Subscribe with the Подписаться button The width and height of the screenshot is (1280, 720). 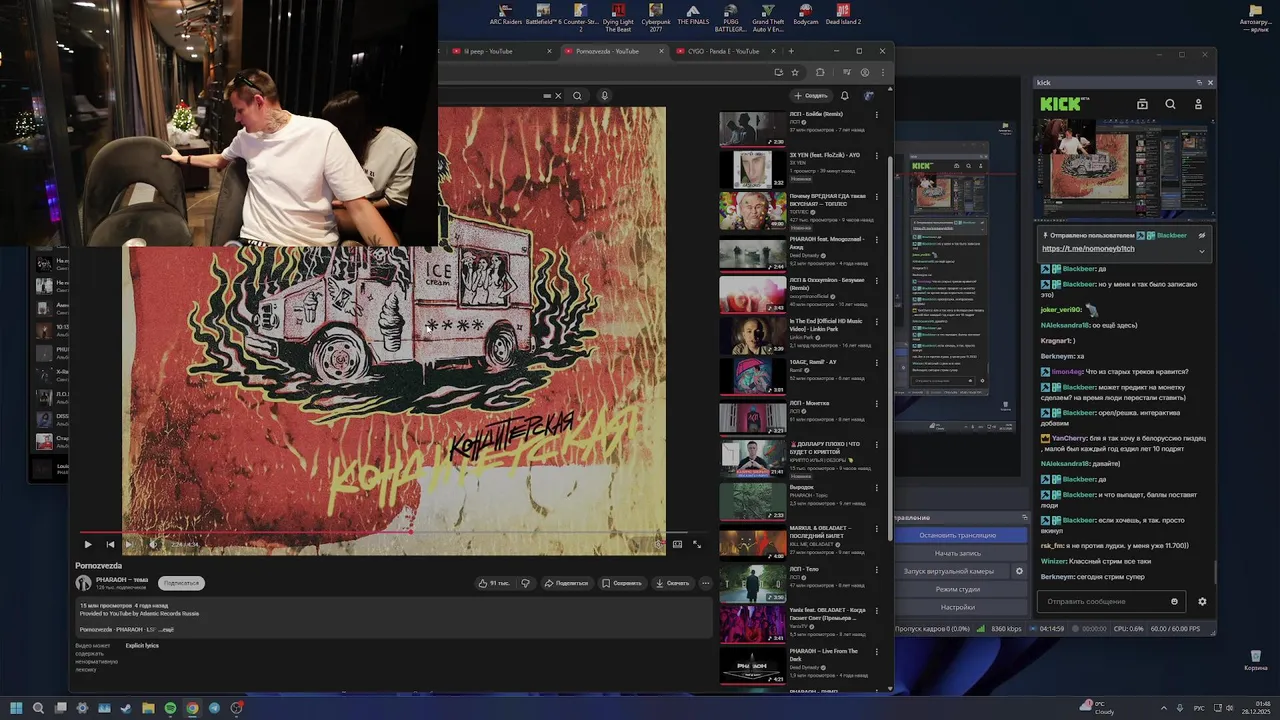(x=181, y=583)
